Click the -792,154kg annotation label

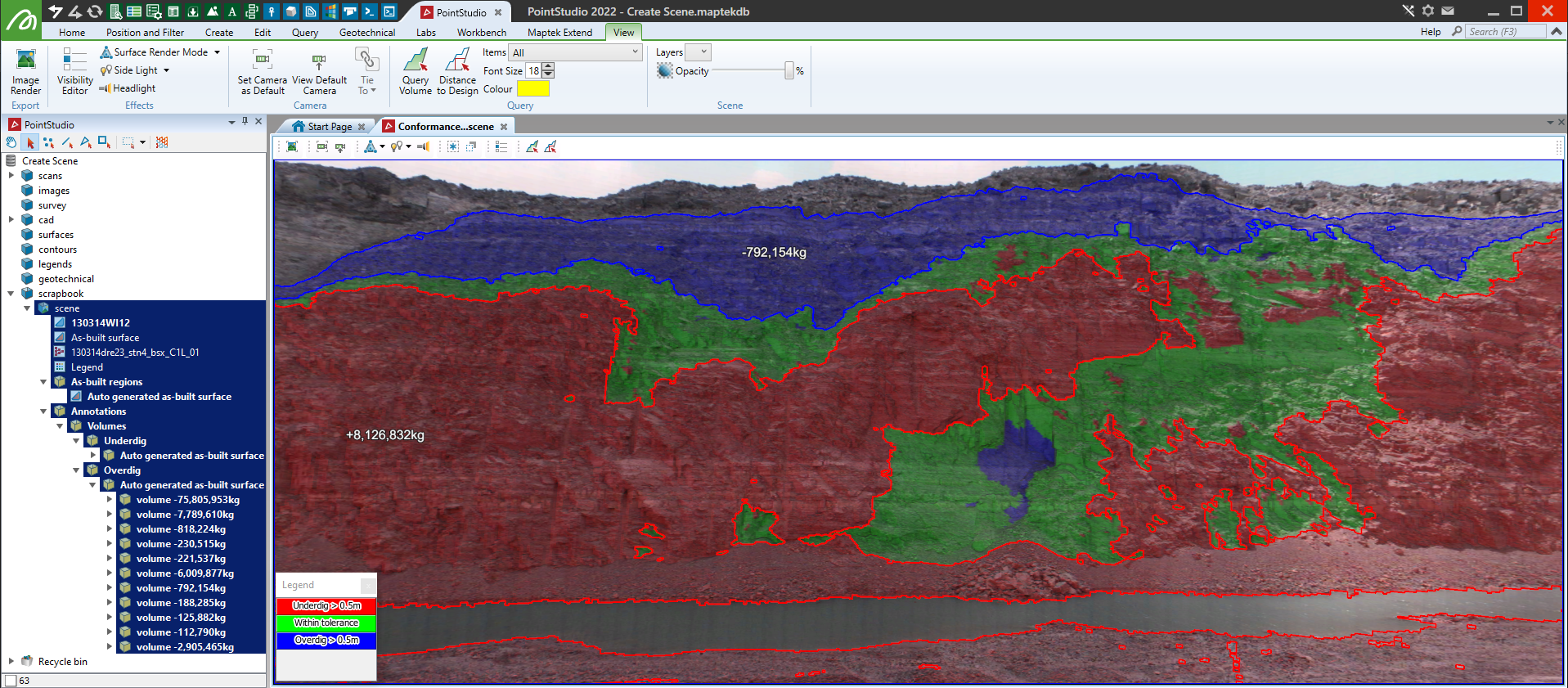(x=774, y=252)
